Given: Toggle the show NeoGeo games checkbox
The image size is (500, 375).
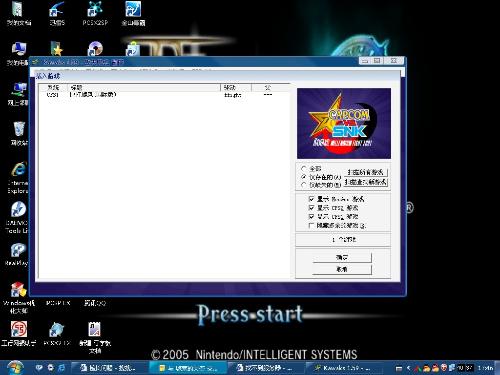Looking at the screenshot, I should tap(311, 199).
